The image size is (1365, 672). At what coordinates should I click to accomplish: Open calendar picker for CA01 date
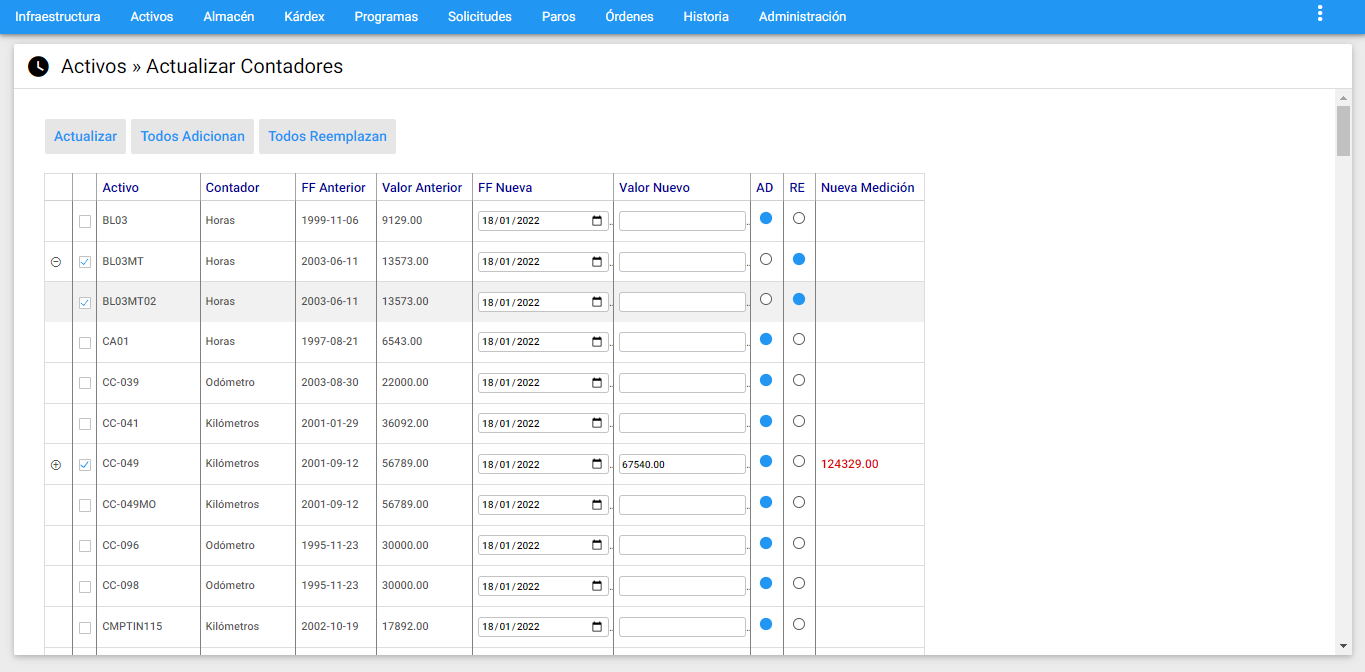coord(597,342)
